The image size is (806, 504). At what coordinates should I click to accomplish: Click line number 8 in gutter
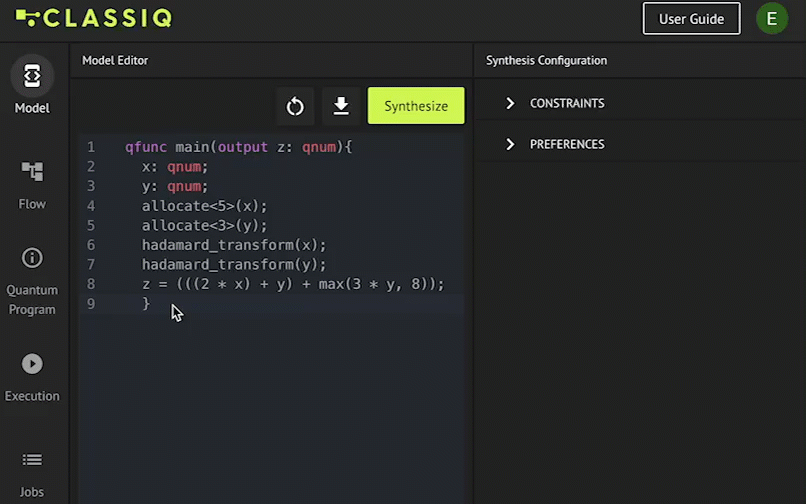pyautogui.click(x=91, y=284)
